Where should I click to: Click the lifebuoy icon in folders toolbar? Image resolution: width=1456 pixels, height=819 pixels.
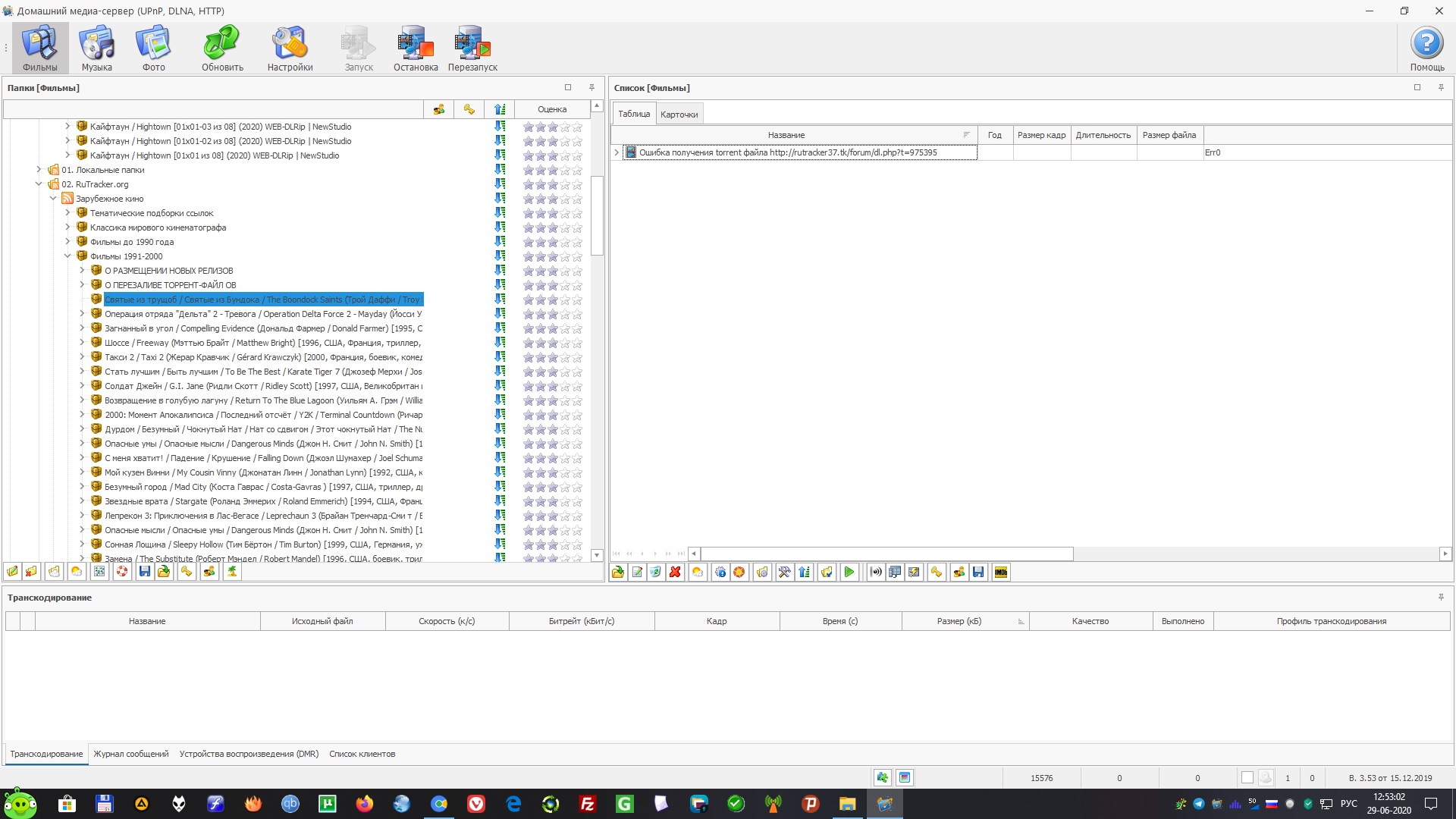(121, 572)
